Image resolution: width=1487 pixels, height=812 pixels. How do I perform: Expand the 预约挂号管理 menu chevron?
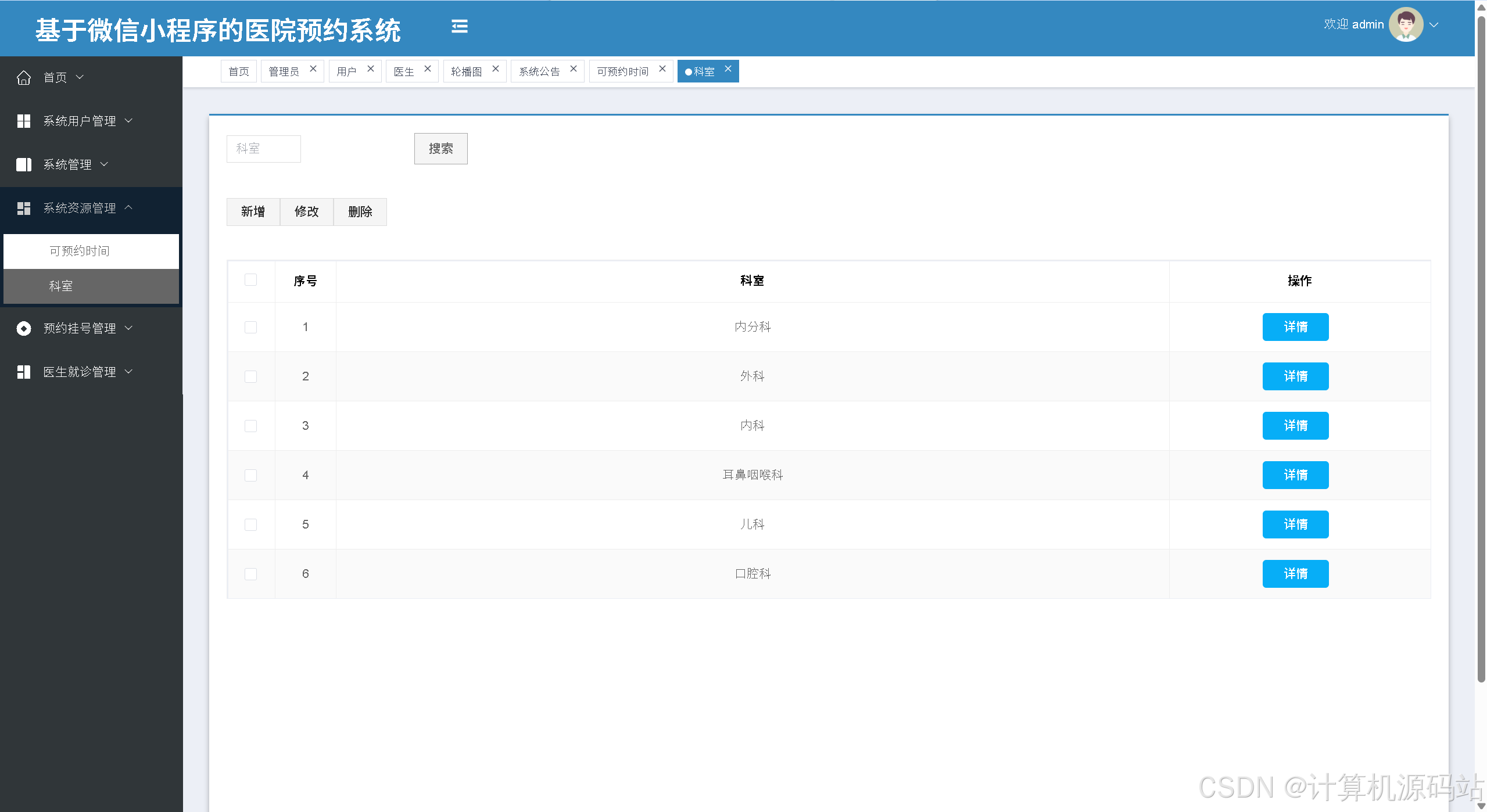click(129, 328)
